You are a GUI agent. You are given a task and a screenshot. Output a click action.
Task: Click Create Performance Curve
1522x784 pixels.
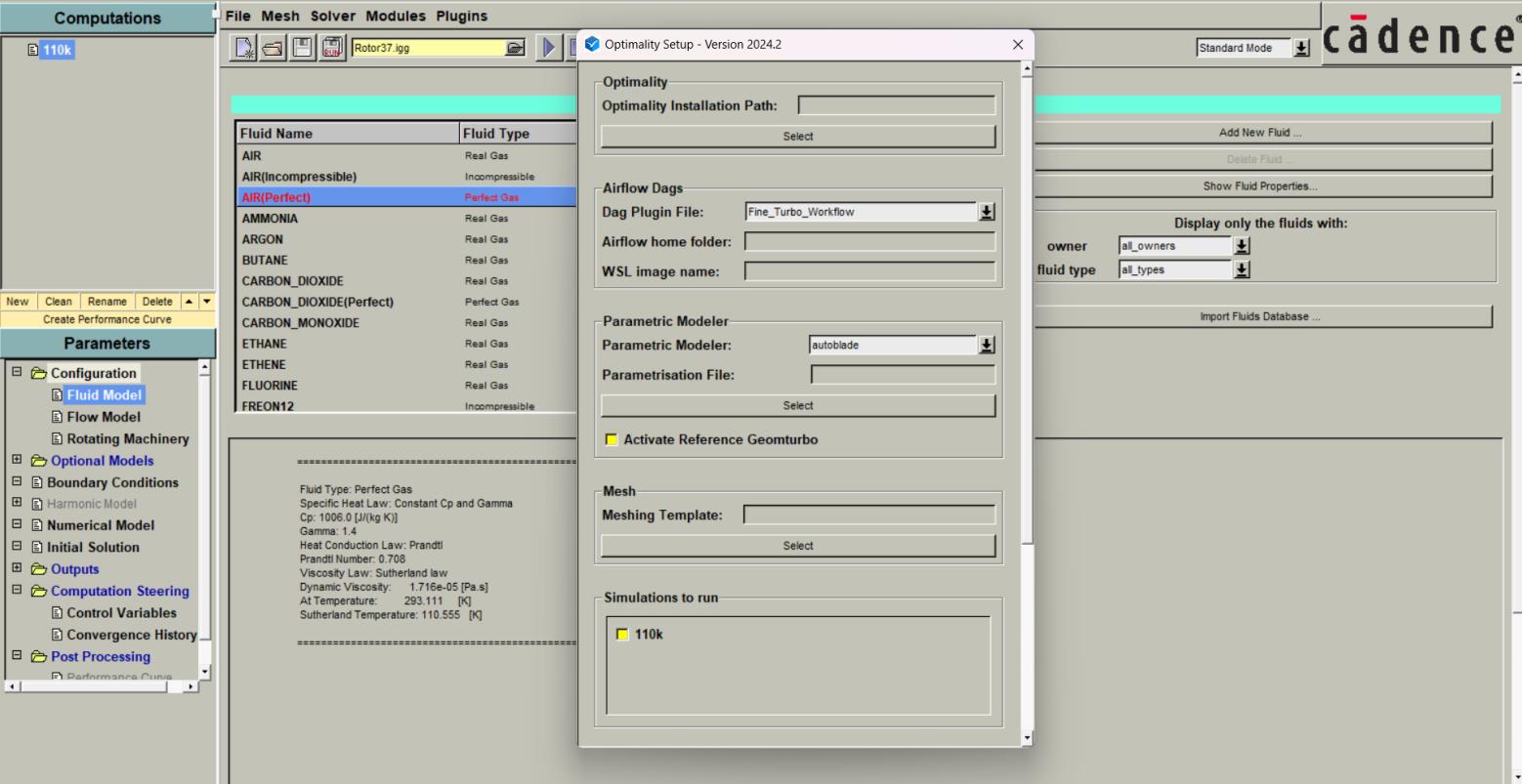tap(107, 319)
